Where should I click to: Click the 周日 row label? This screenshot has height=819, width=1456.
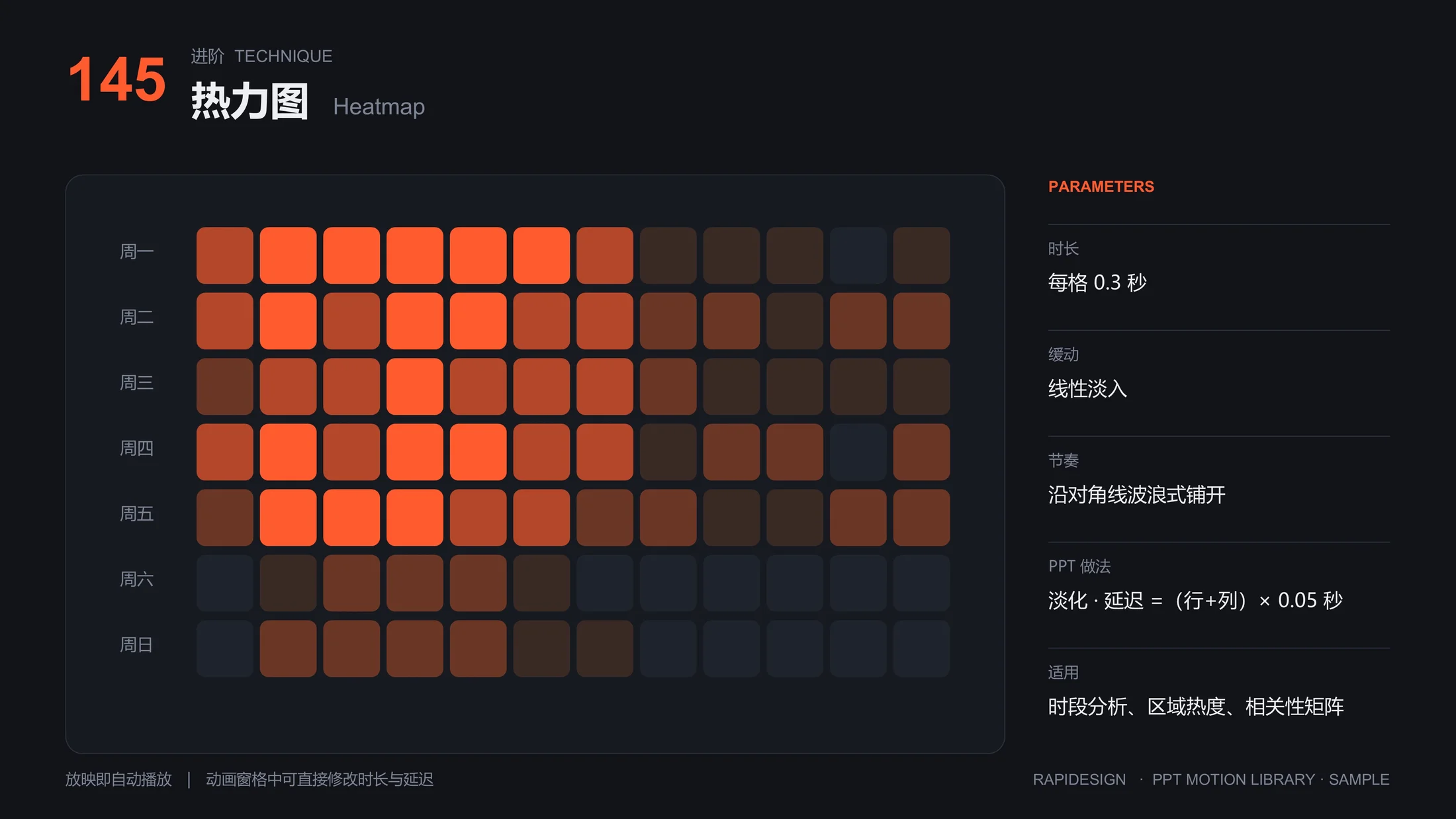tap(136, 644)
